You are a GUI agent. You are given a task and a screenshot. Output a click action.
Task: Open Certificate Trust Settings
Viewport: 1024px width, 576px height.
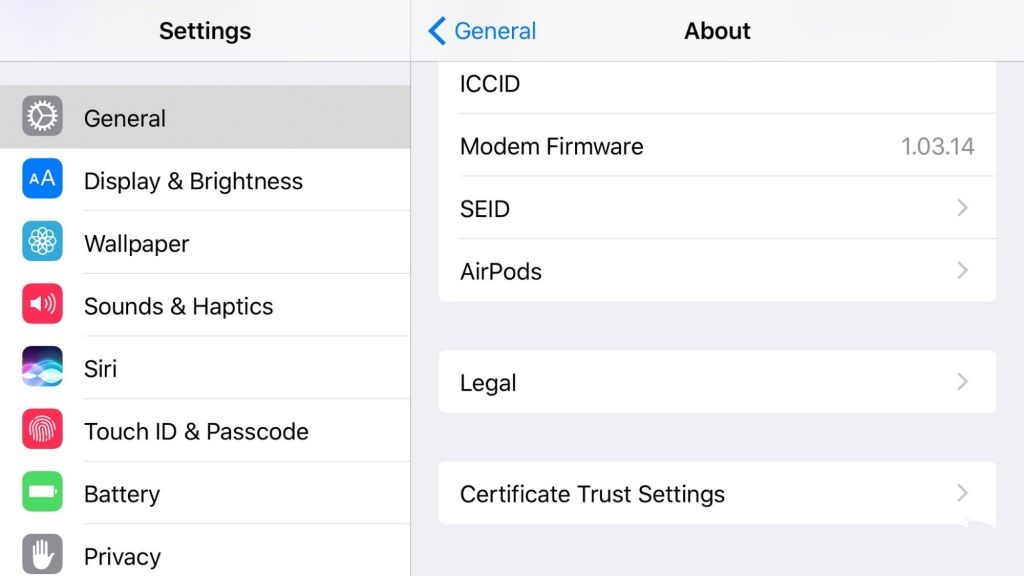(x=592, y=494)
